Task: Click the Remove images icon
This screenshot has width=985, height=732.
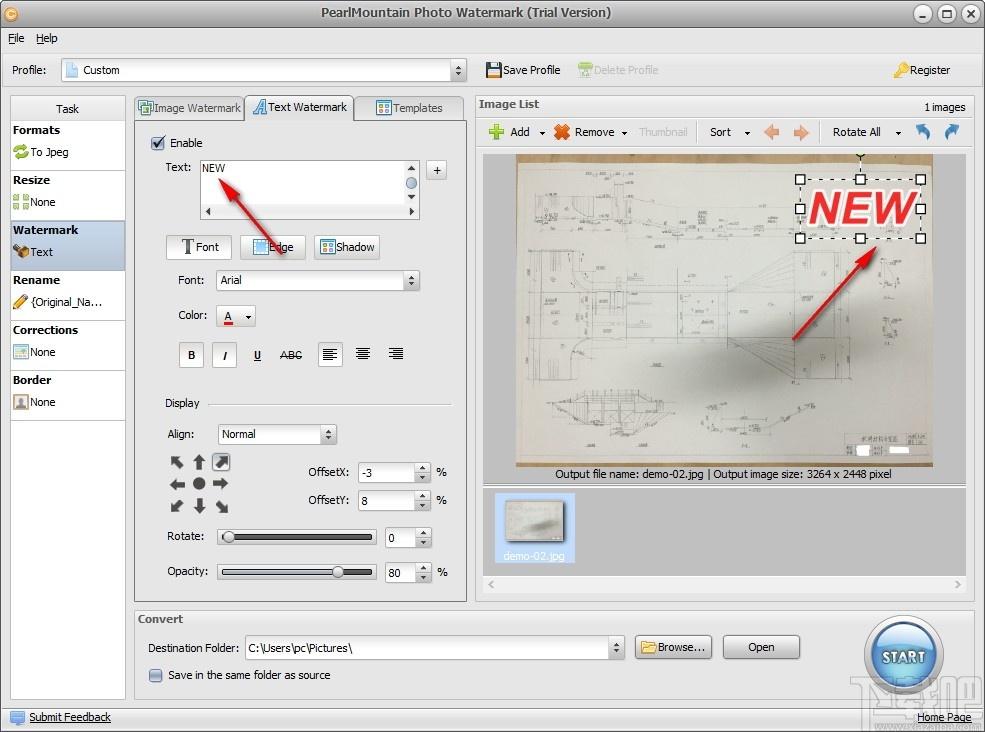Action: click(562, 132)
